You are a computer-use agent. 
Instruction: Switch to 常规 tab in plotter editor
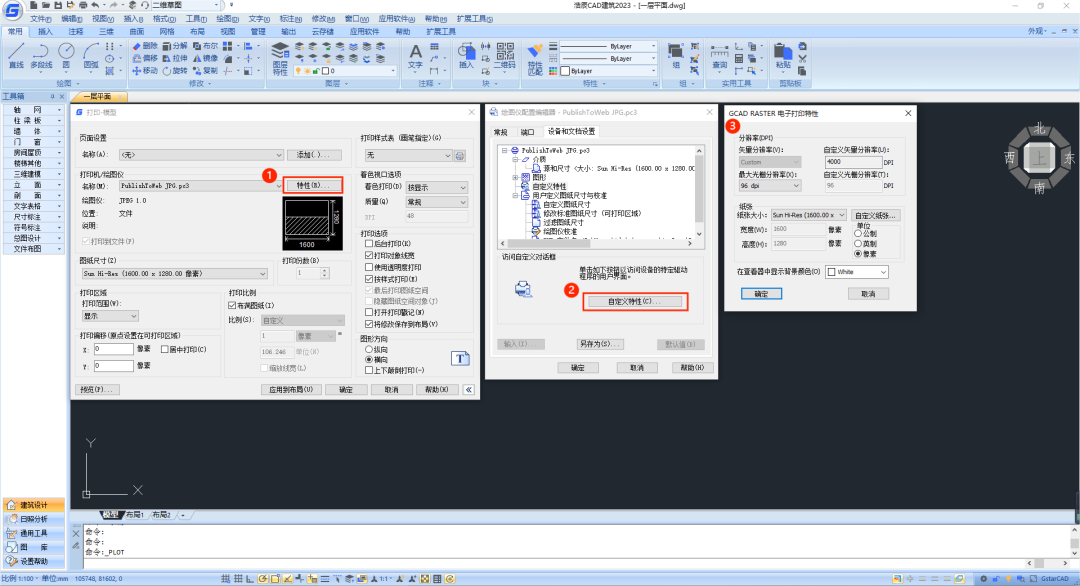coord(501,132)
